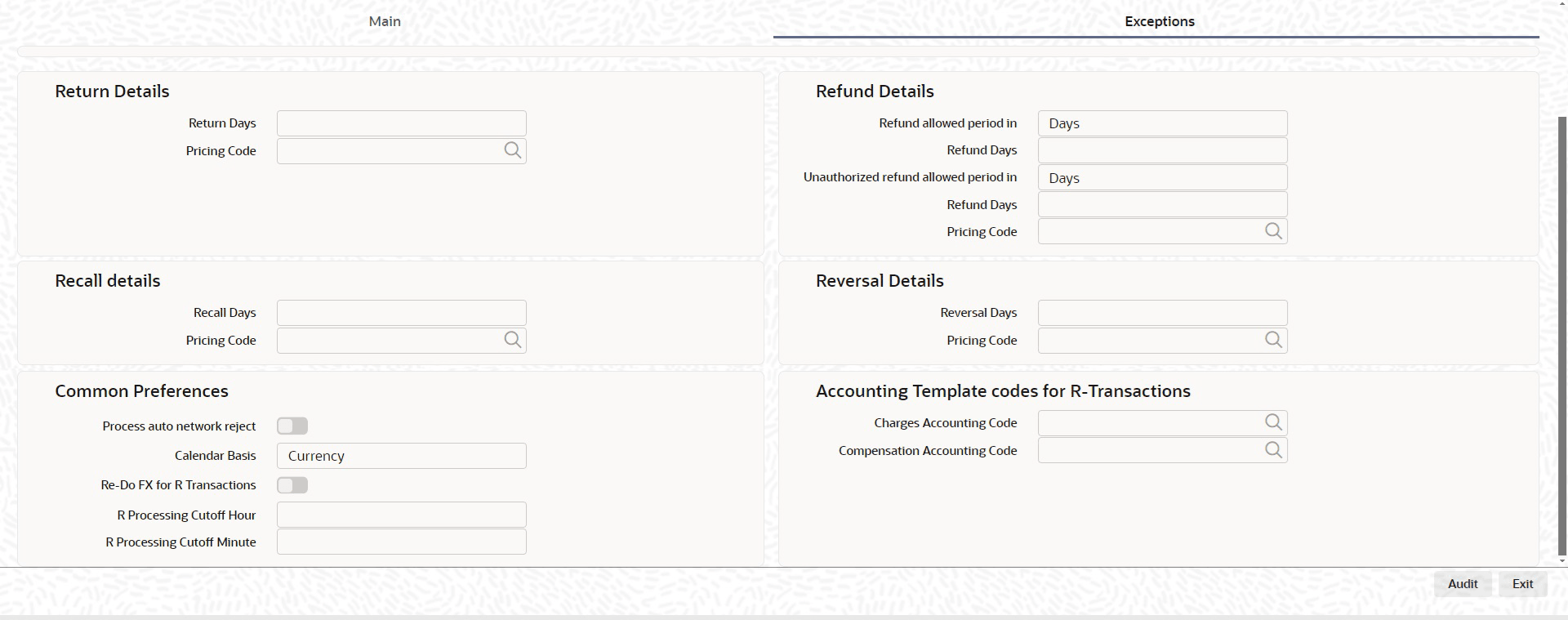Search Charges Accounting Code list
Image resolution: width=1568 pixels, height=620 pixels.
tap(1273, 422)
